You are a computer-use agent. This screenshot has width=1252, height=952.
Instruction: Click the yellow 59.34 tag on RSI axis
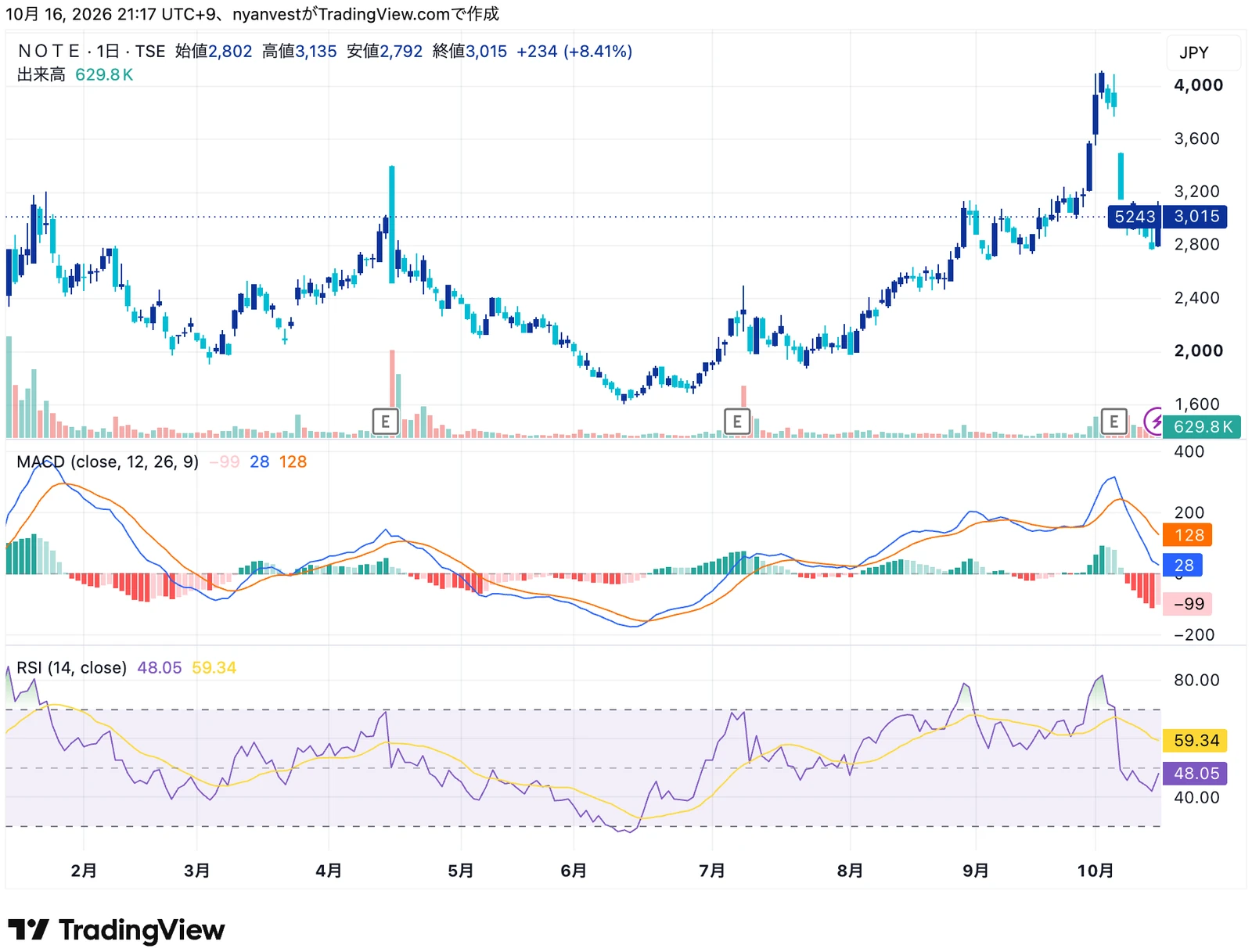pos(1196,741)
